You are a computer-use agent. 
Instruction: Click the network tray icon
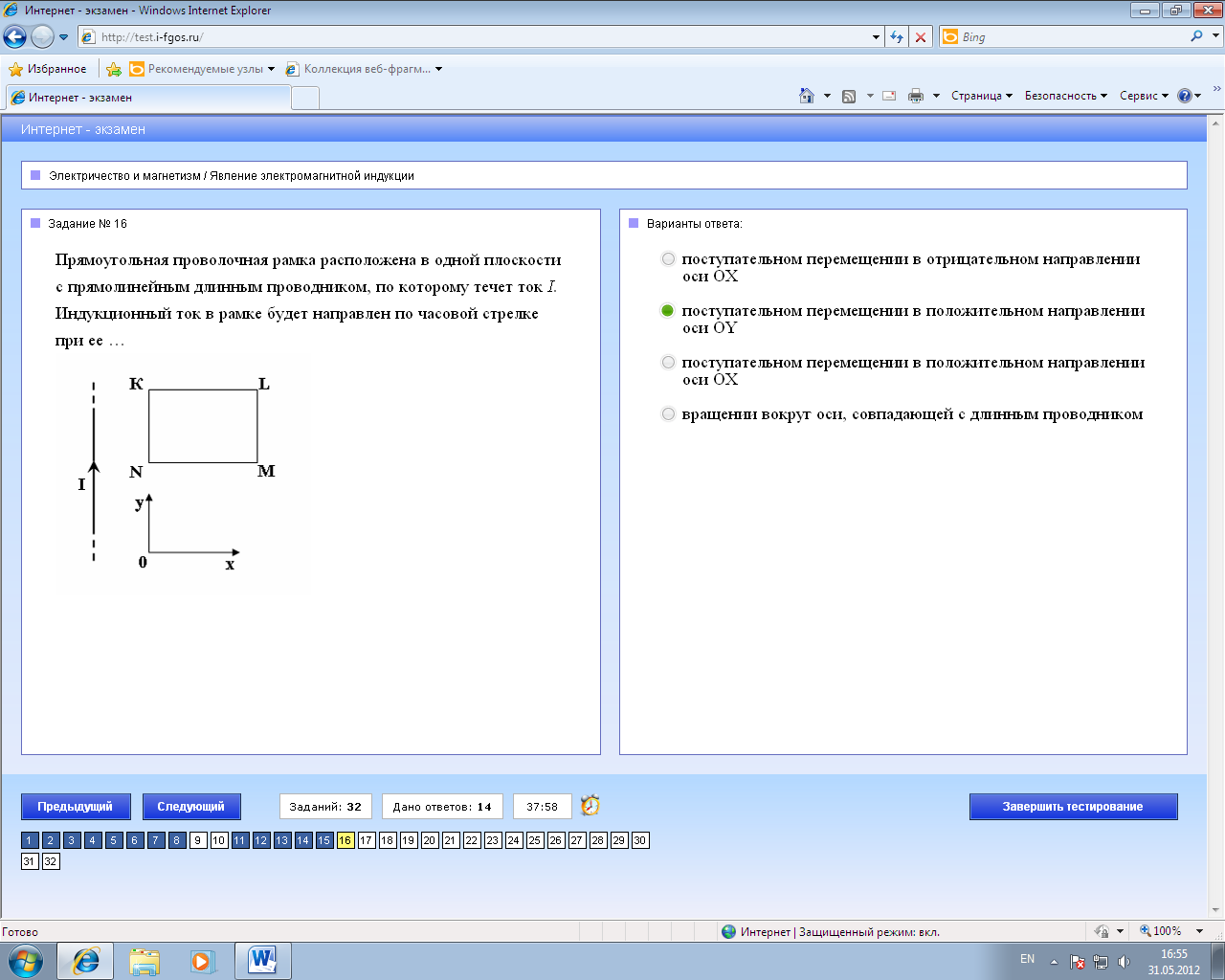click(1101, 961)
